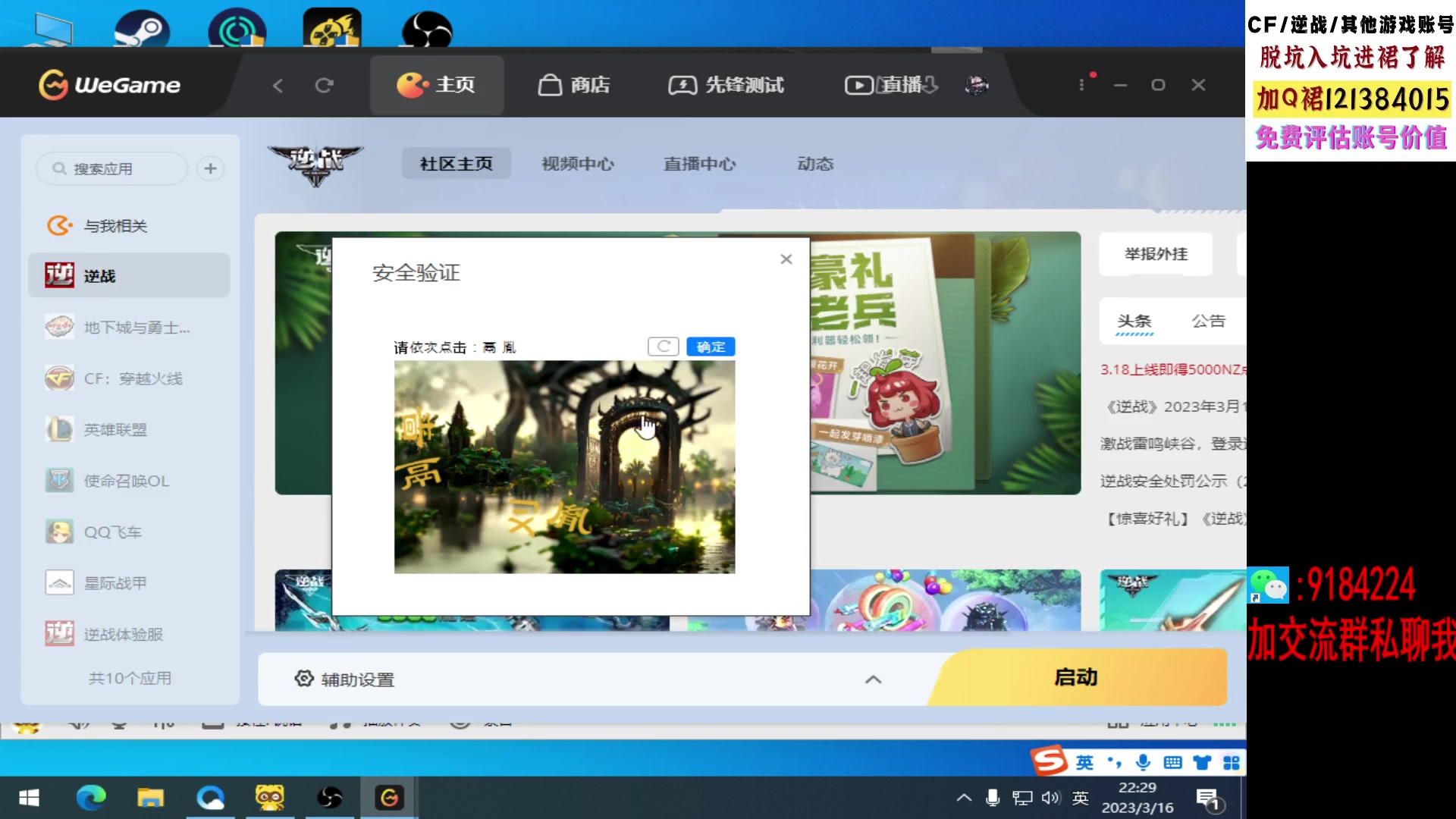Open File Explorer from the taskbar
Image resolution: width=1456 pixels, height=819 pixels.
coord(150,798)
